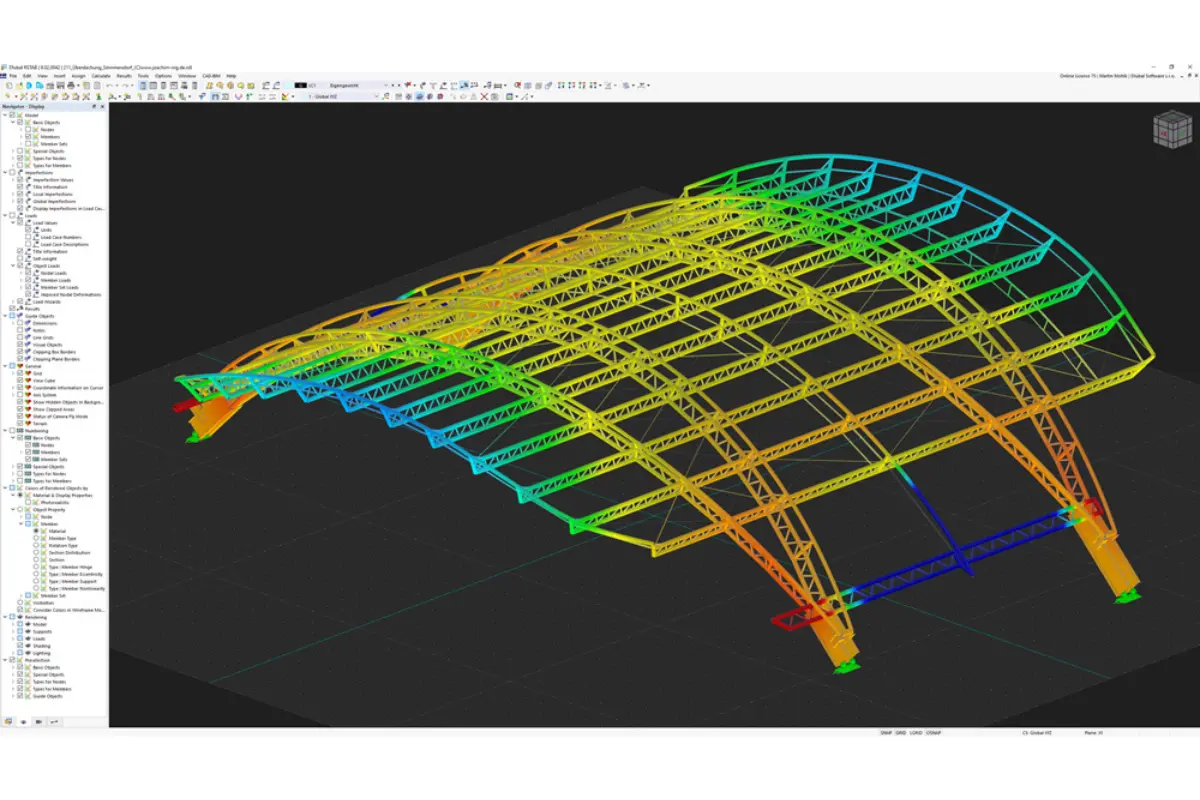Collapse the Guide Objects tree node
The height and width of the screenshot is (800, 1200).
pyautogui.click(x=5, y=316)
